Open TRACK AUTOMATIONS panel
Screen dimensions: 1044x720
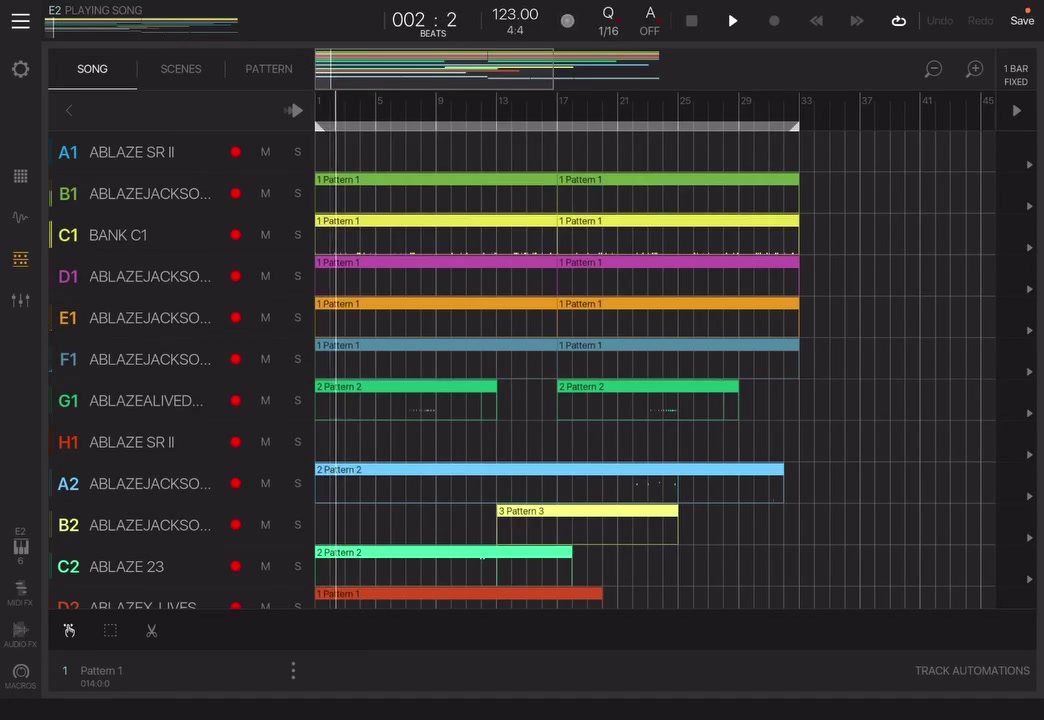point(972,671)
